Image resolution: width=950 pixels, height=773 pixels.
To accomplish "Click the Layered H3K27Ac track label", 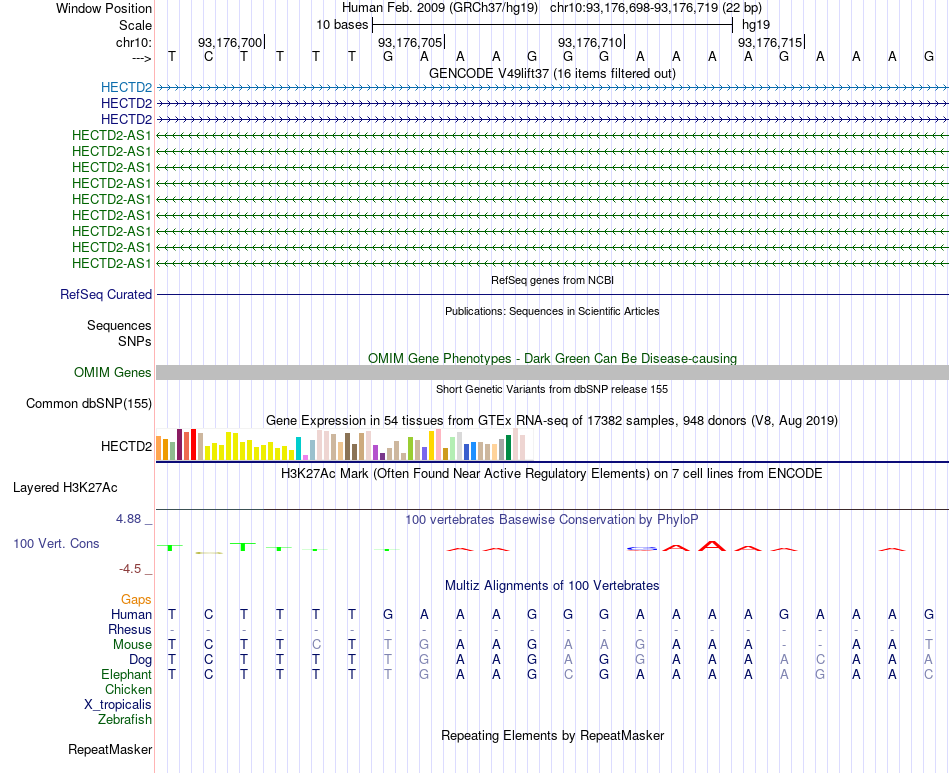I will click(x=65, y=488).
